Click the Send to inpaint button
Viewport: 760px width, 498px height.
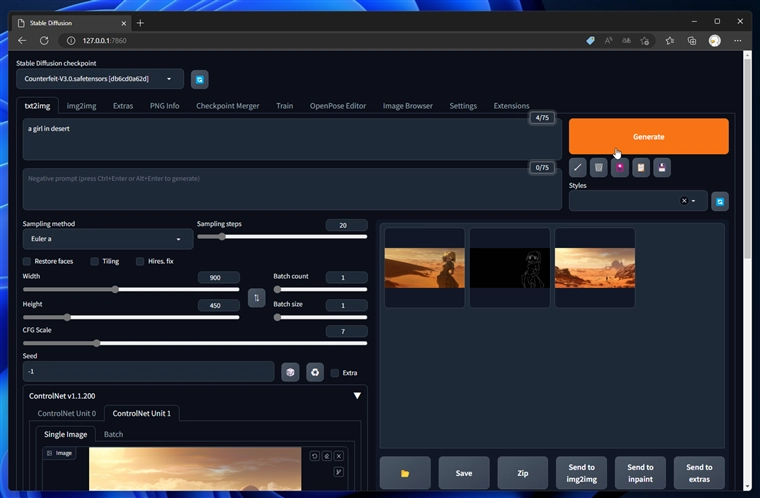pos(640,472)
